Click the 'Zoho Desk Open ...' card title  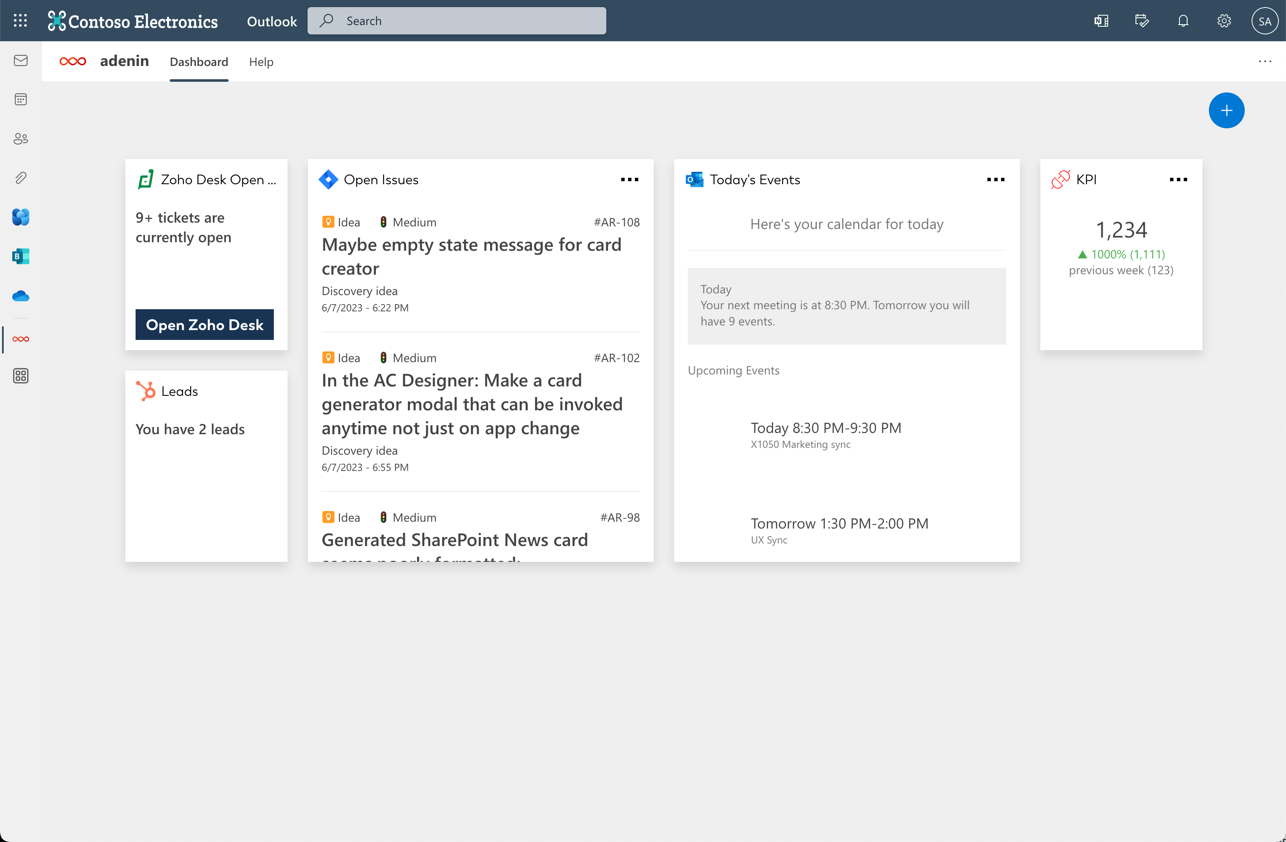[219, 180]
